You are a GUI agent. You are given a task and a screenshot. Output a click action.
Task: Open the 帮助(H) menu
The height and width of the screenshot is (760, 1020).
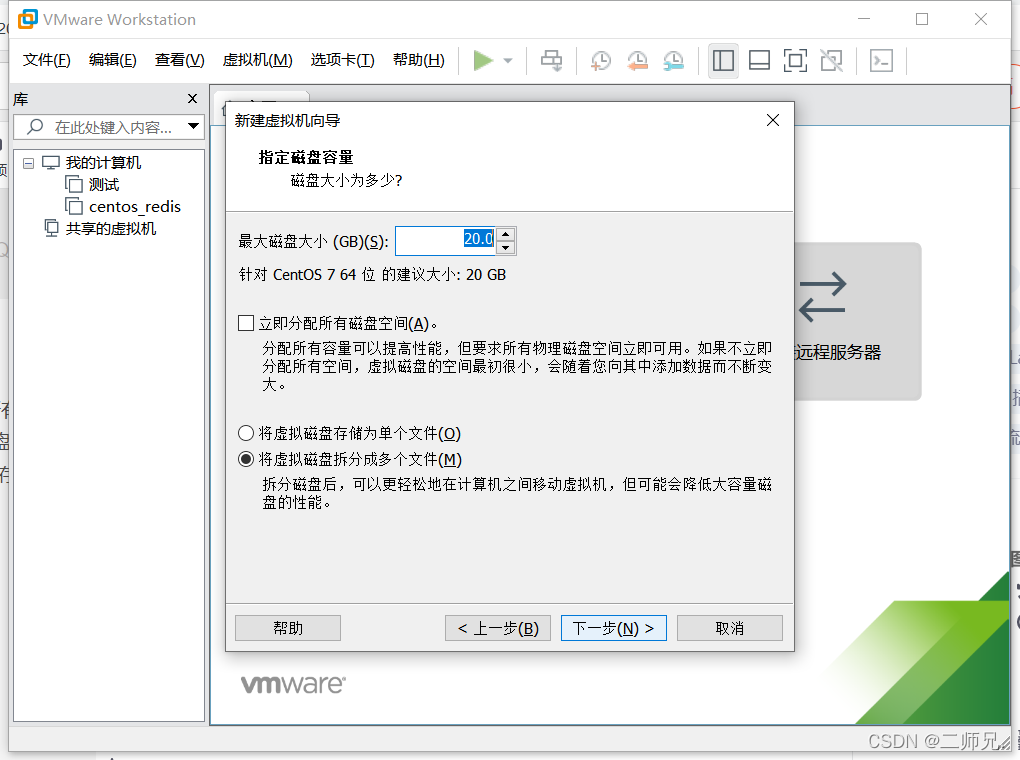(418, 59)
